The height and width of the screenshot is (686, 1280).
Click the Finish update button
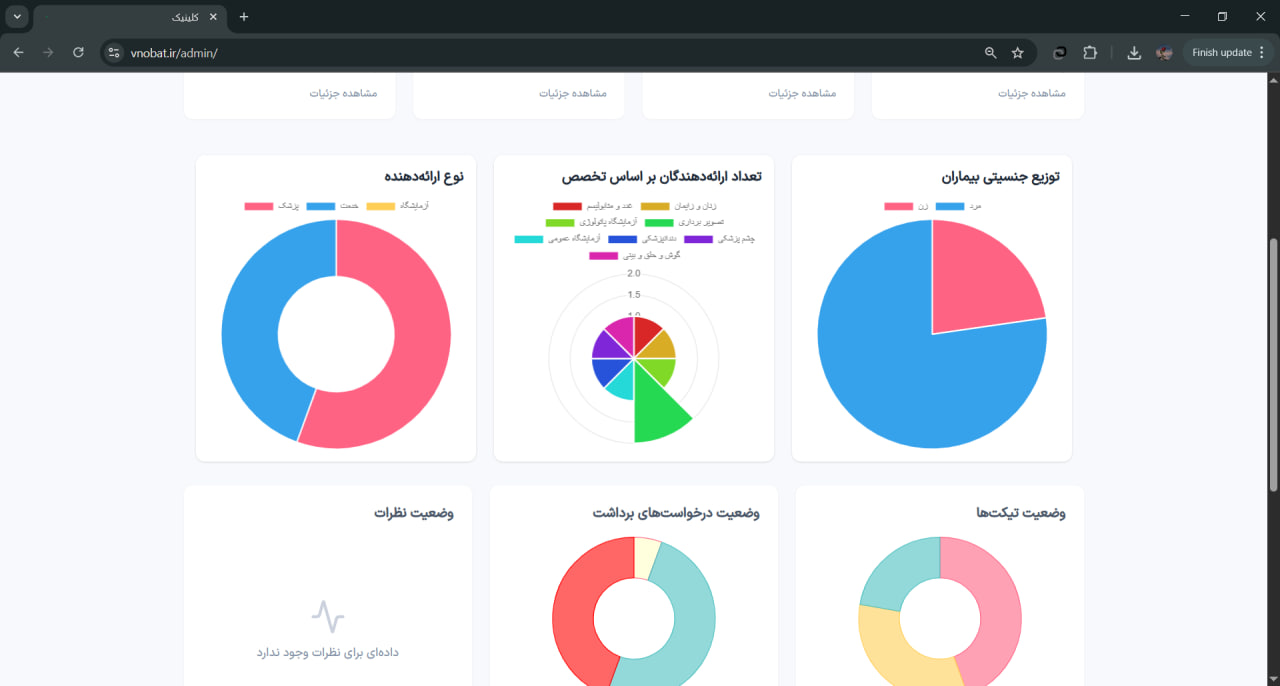point(1221,52)
